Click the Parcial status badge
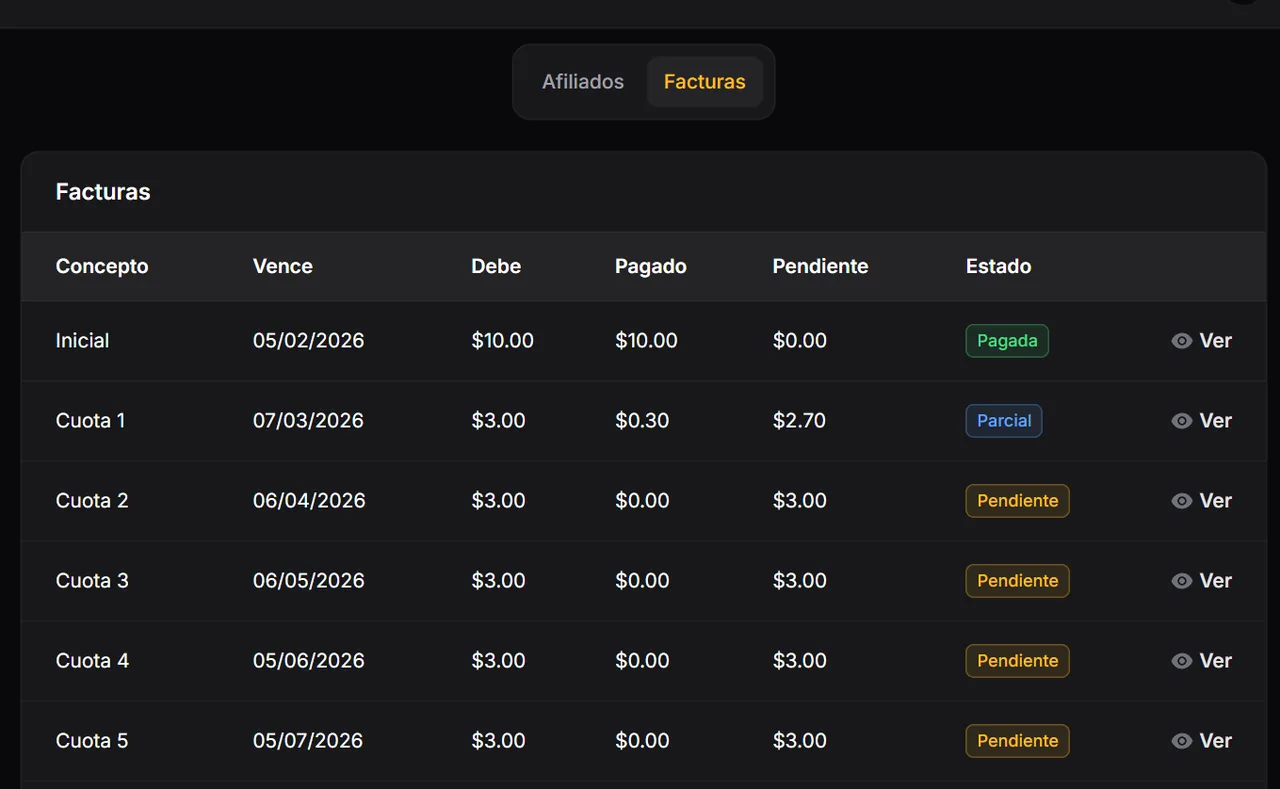The width and height of the screenshot is (1280, 789). 1004,421
